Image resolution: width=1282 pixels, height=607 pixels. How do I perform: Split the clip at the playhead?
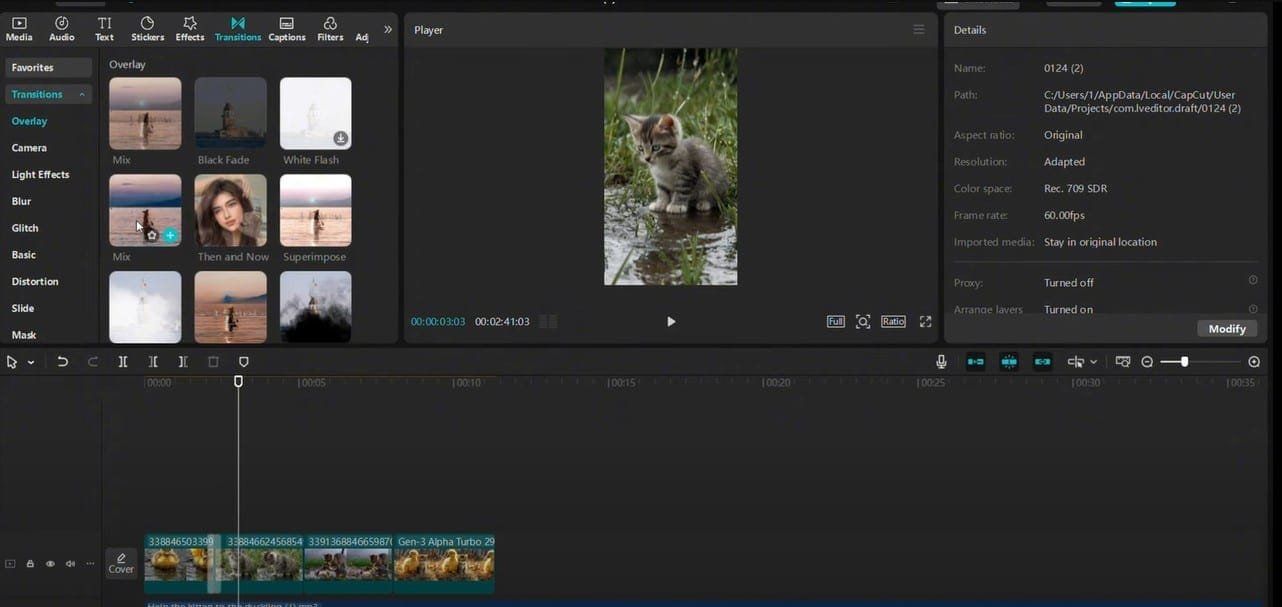[x=123, y=362]
